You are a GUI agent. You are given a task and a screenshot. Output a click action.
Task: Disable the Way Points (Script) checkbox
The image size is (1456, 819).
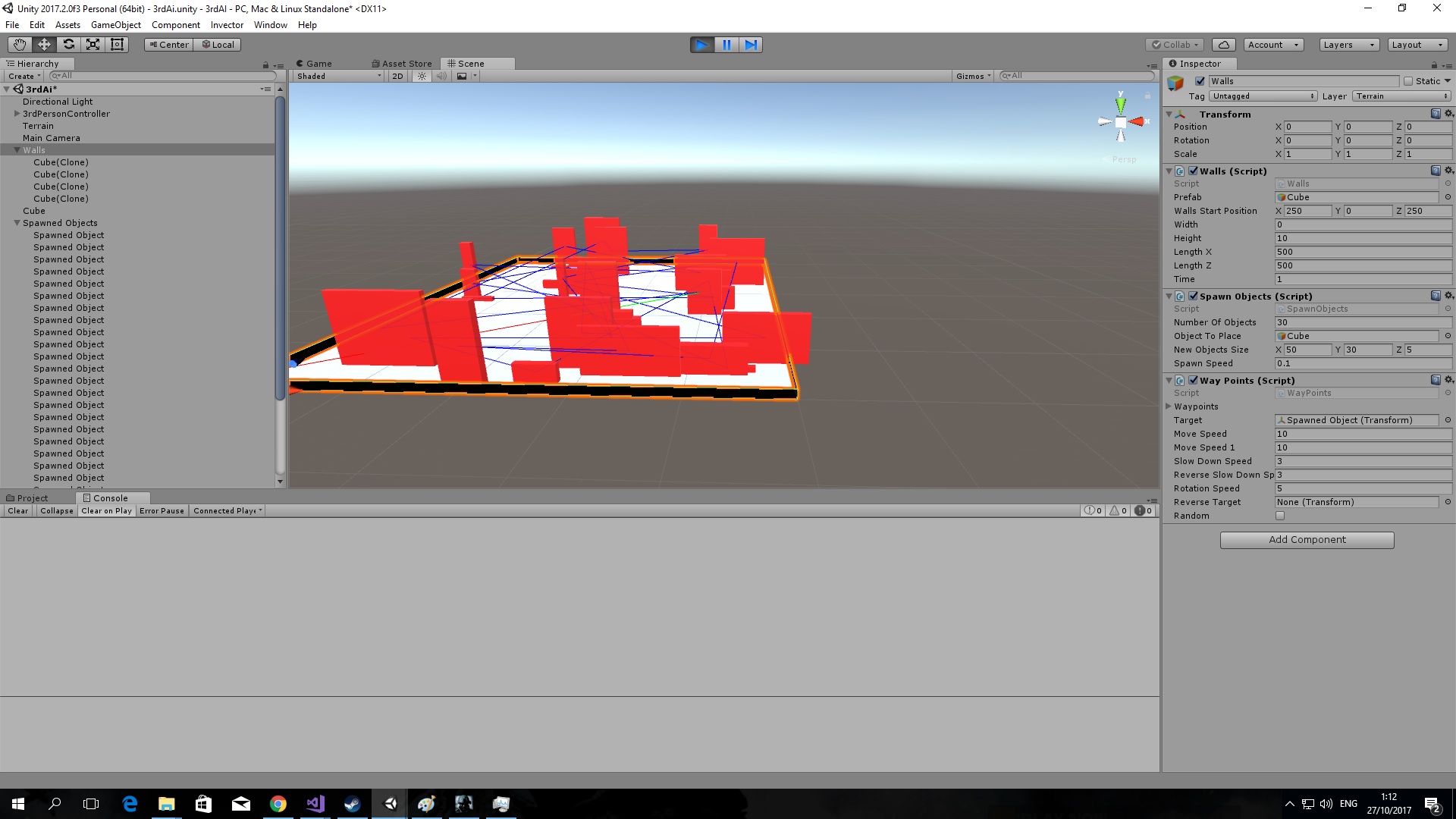1194,380
